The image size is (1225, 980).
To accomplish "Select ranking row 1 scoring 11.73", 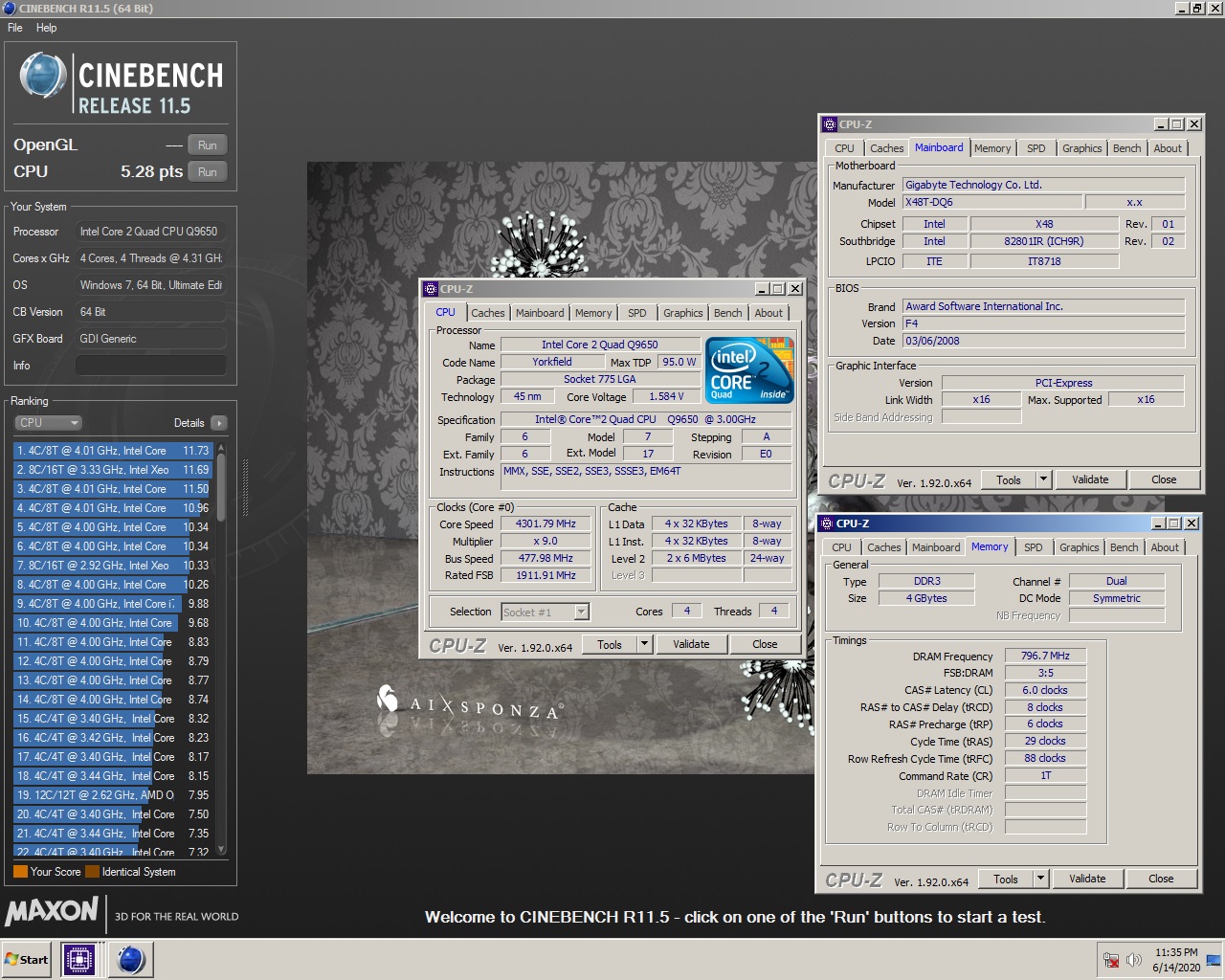I will pos(112,451).
